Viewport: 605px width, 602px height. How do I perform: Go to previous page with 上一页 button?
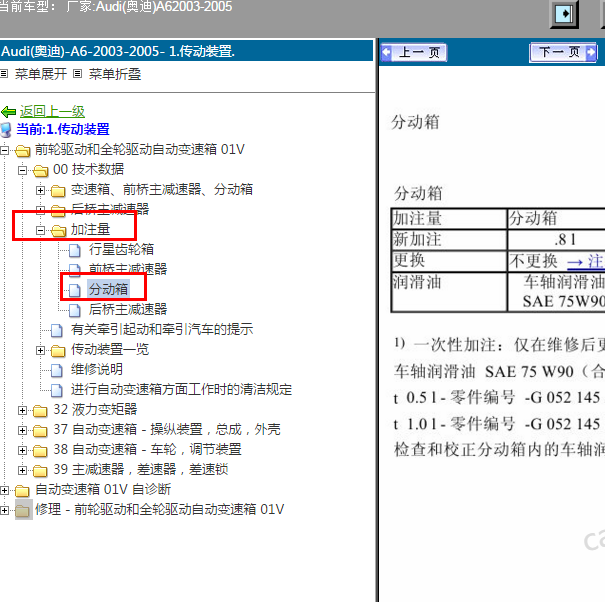point(414,52)
